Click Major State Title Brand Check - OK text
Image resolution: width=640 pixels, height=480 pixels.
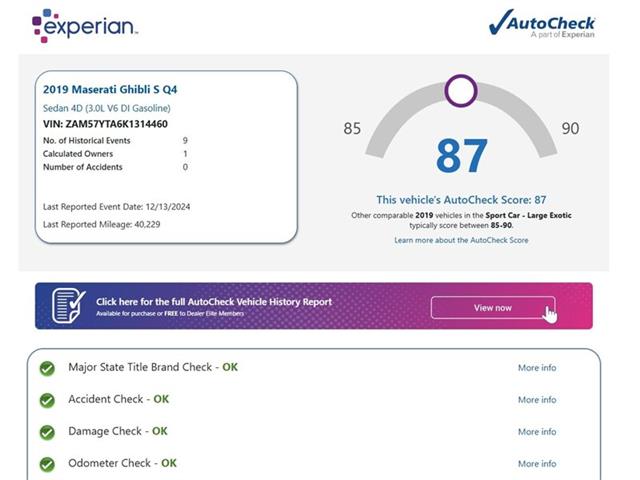coord(153,367)
